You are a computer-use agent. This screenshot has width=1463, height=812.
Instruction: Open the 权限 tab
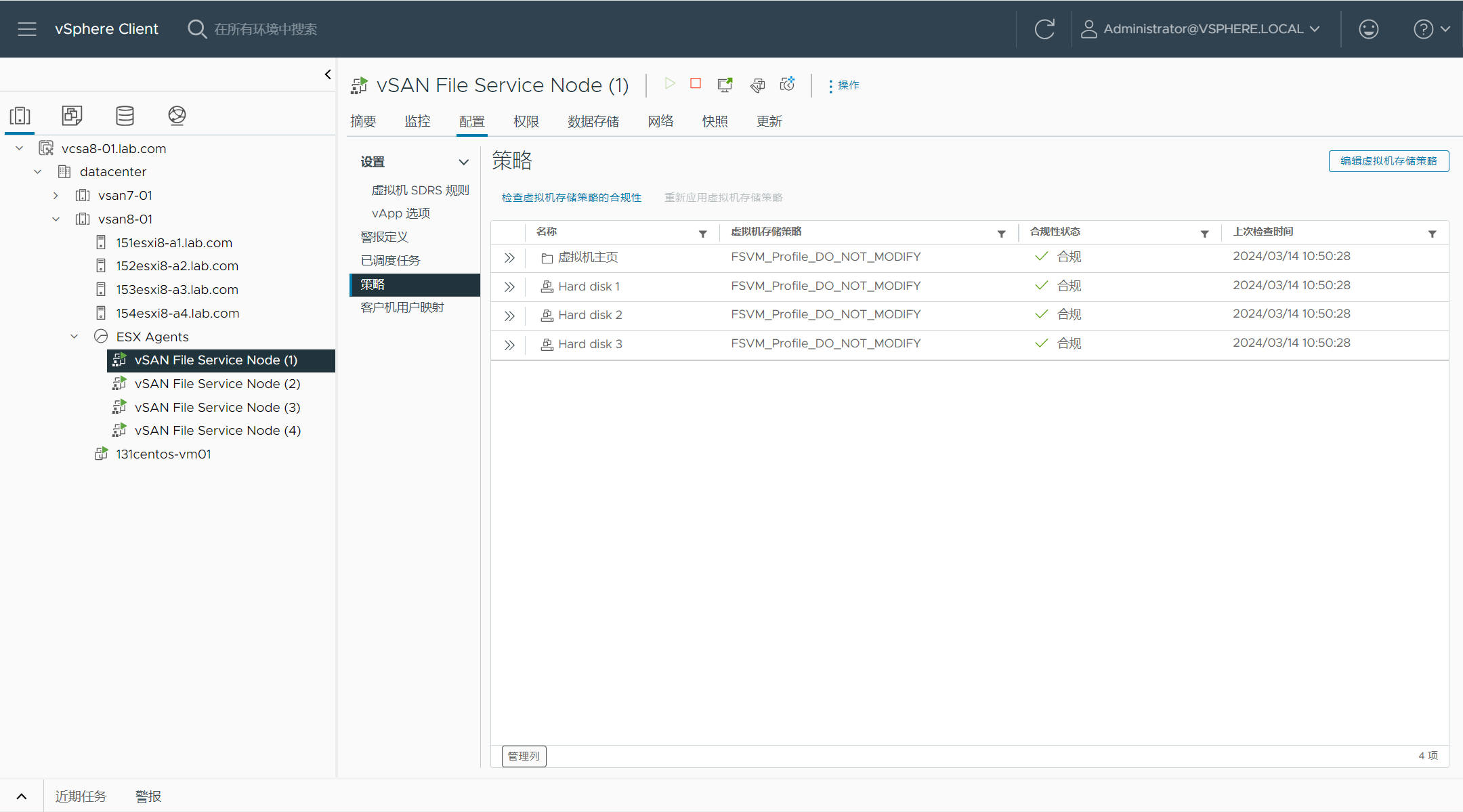(x=526, y=121)
